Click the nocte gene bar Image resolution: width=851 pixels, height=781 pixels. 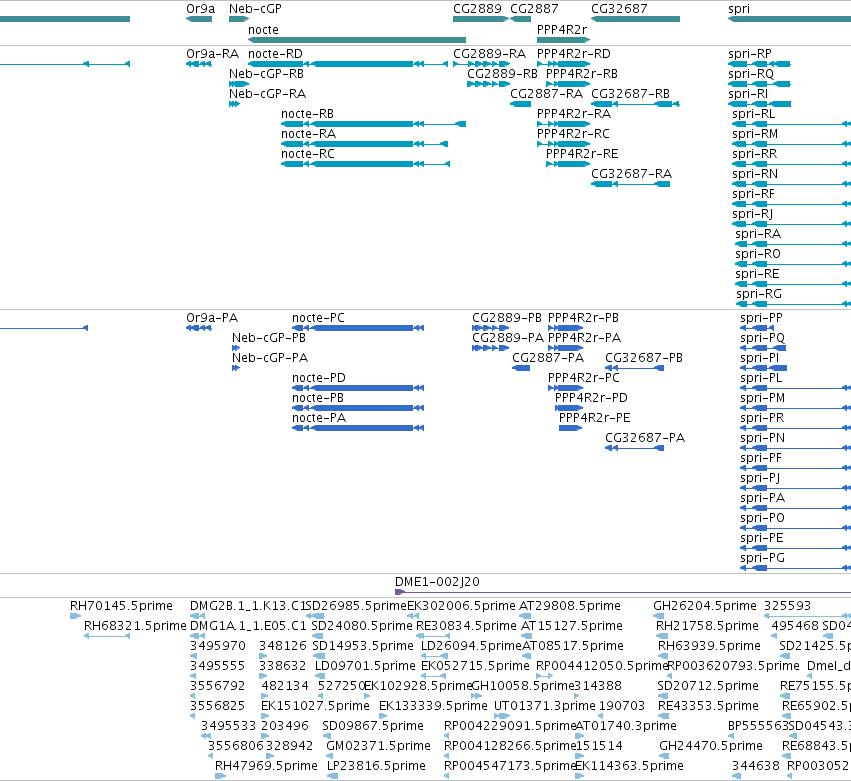[x=357, y=40]
